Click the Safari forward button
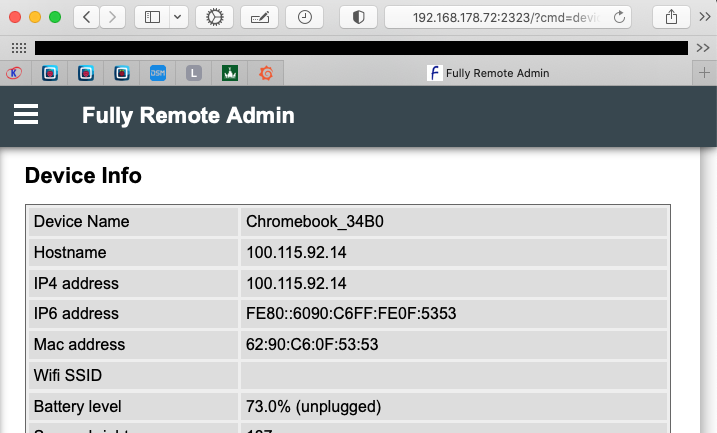 tap(113, 17)
